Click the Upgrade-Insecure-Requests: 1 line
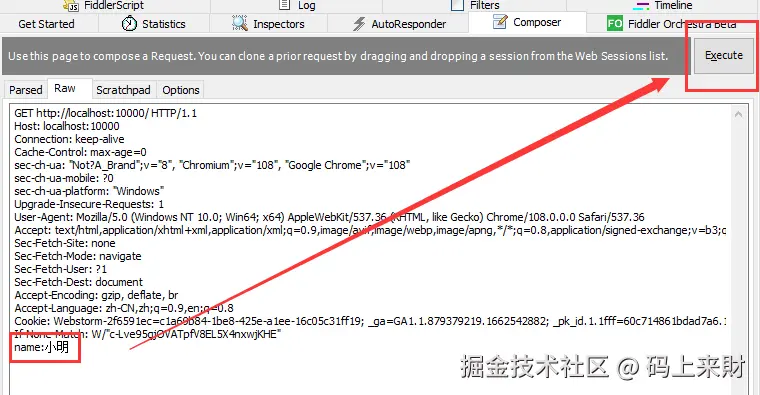The width and height of the screenshot is (760, 395). (x=89, y=204)
